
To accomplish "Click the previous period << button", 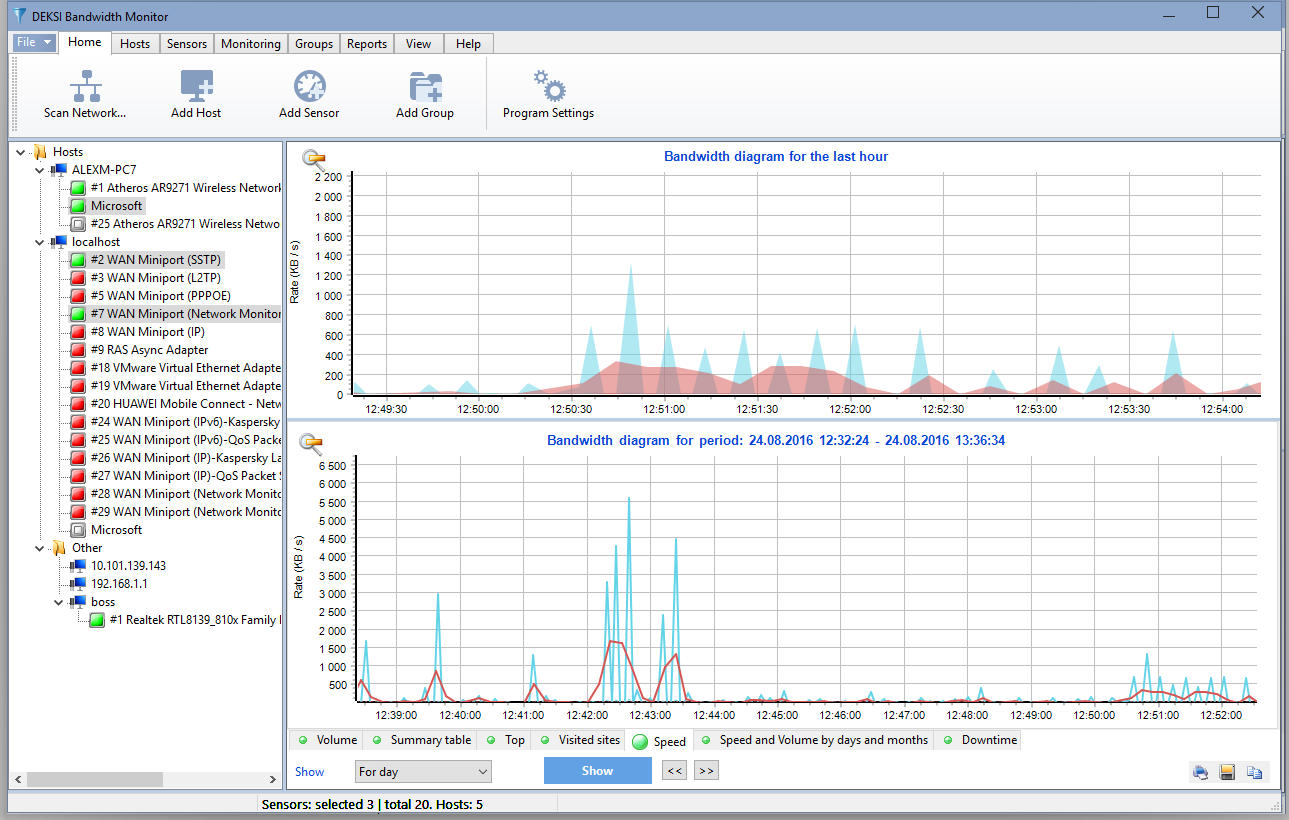I will coord(674,771).
